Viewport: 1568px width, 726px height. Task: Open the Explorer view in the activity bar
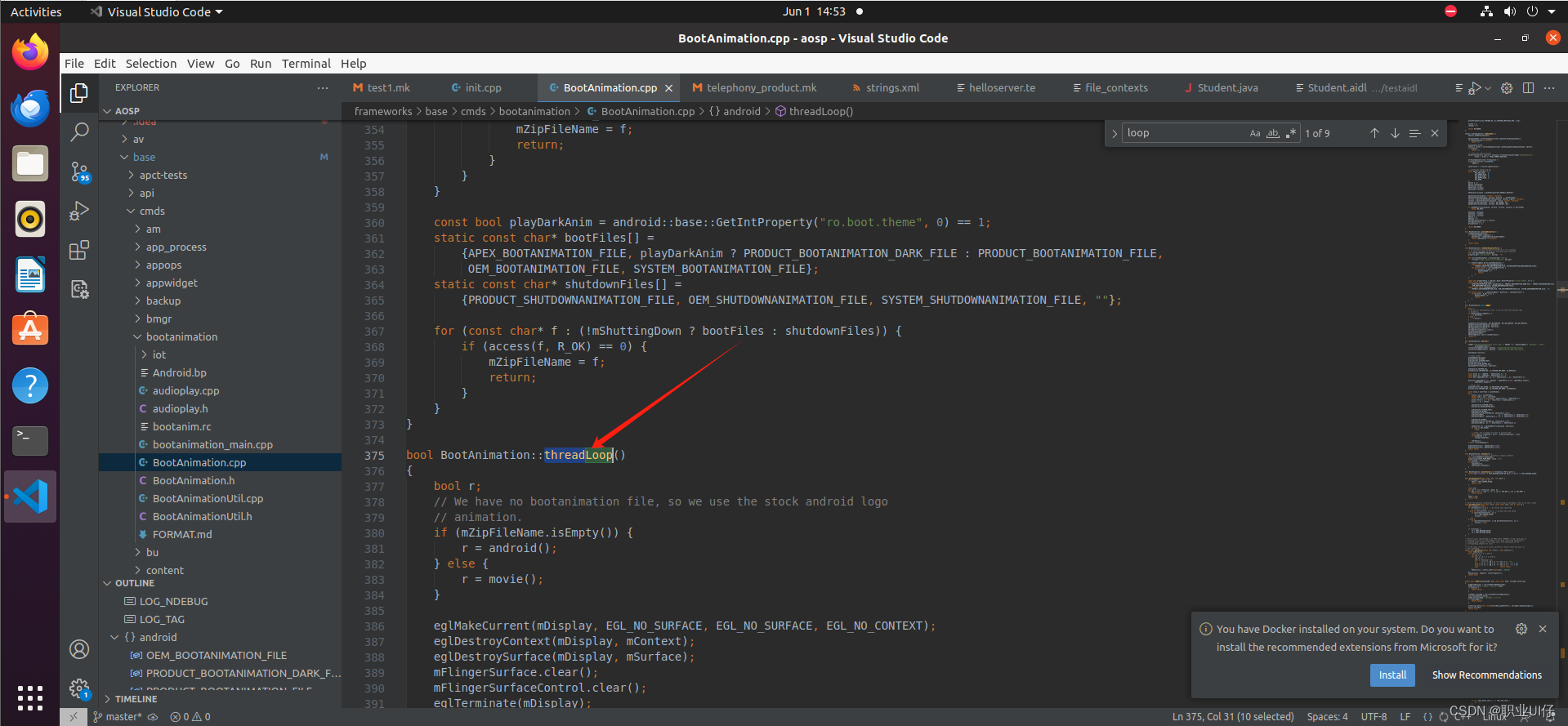79,93
